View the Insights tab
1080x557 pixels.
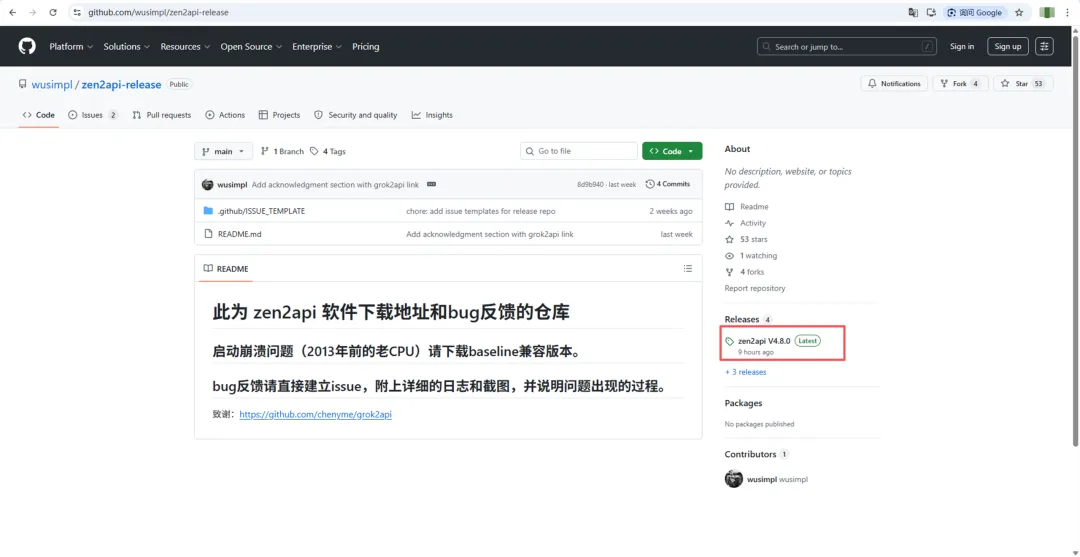click(x=433, y=115)
